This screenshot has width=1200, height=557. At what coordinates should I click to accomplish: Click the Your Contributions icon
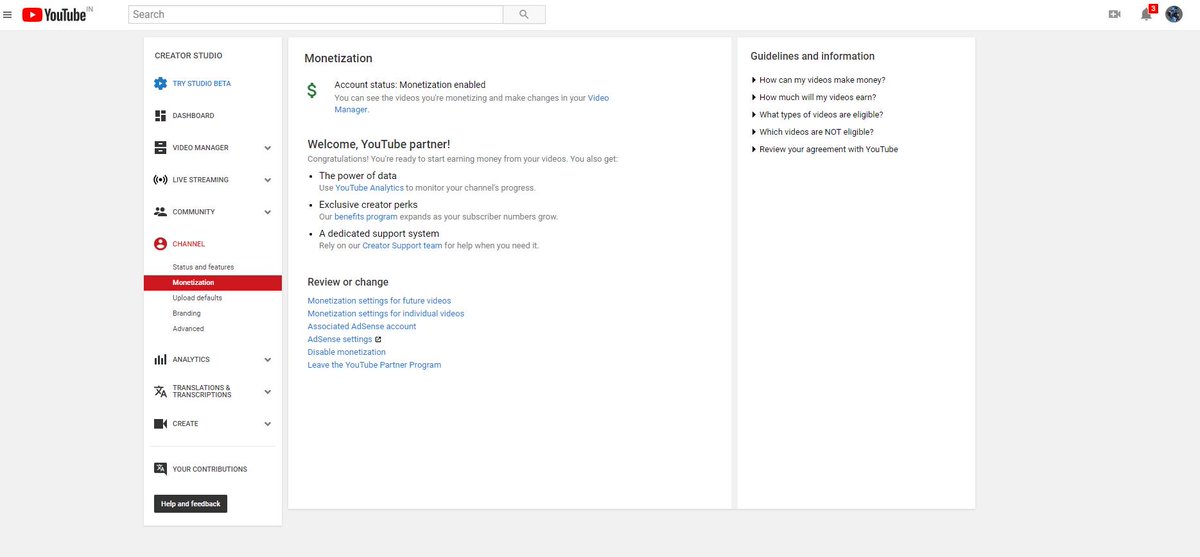click(160, 469)
